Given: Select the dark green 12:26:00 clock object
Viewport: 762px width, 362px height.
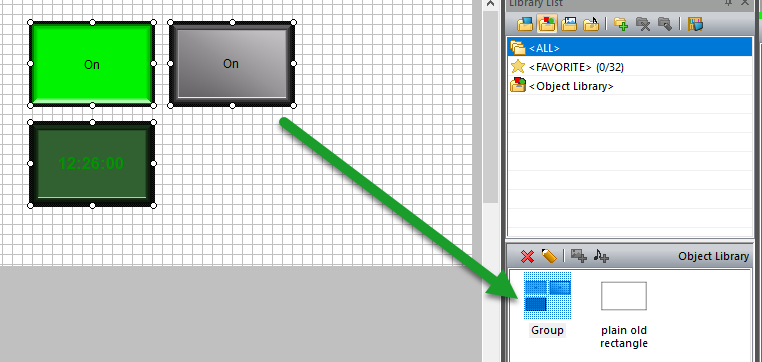Looking at the screenshot, I should click(92, 164).
